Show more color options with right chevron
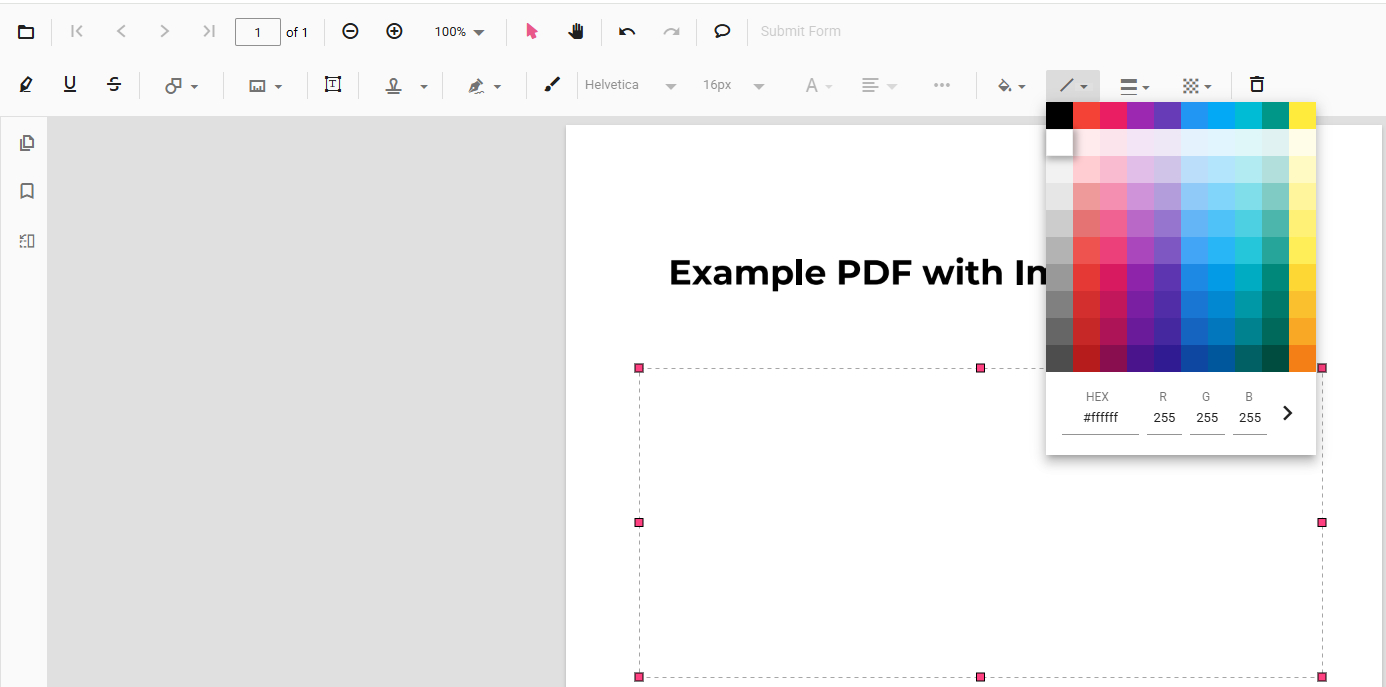Screen dimensions: 1386x687 [1287, 413]
